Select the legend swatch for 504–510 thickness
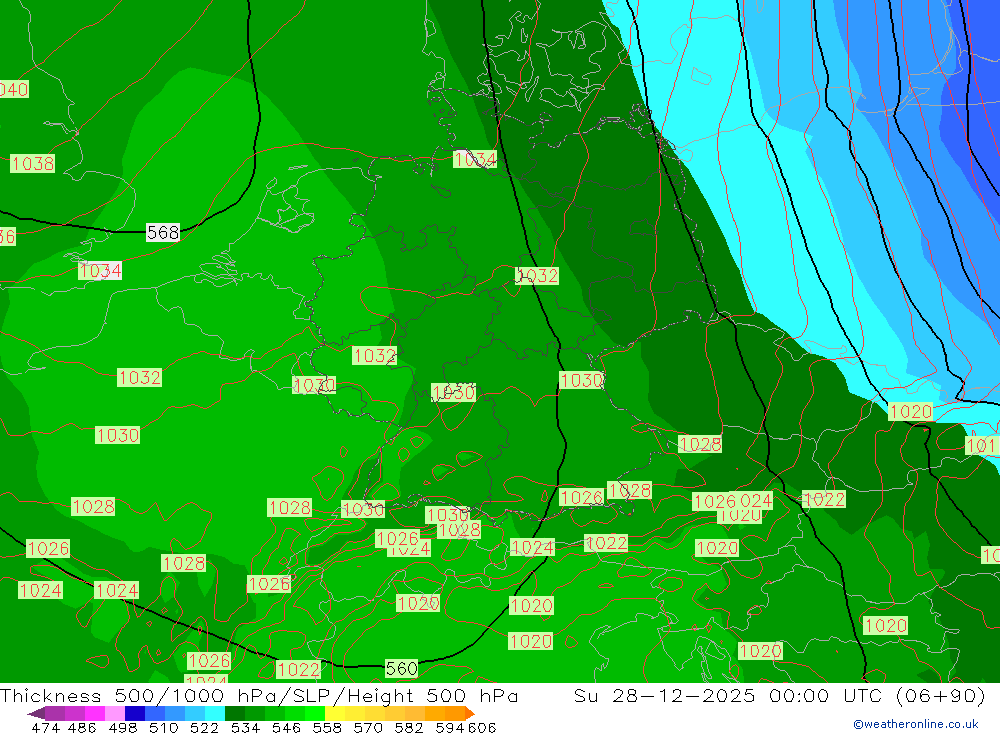This screenshot has width=1000, height=733. (155, 713)
